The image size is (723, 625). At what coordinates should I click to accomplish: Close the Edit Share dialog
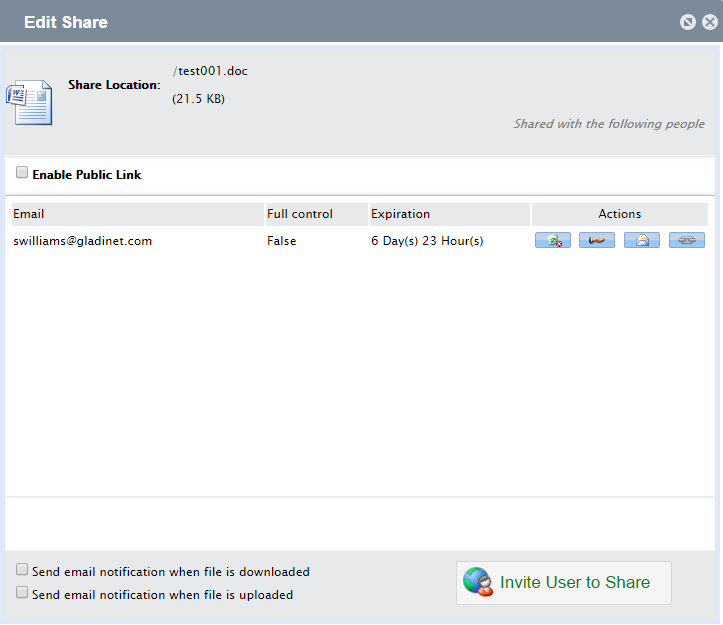point(709,22)
